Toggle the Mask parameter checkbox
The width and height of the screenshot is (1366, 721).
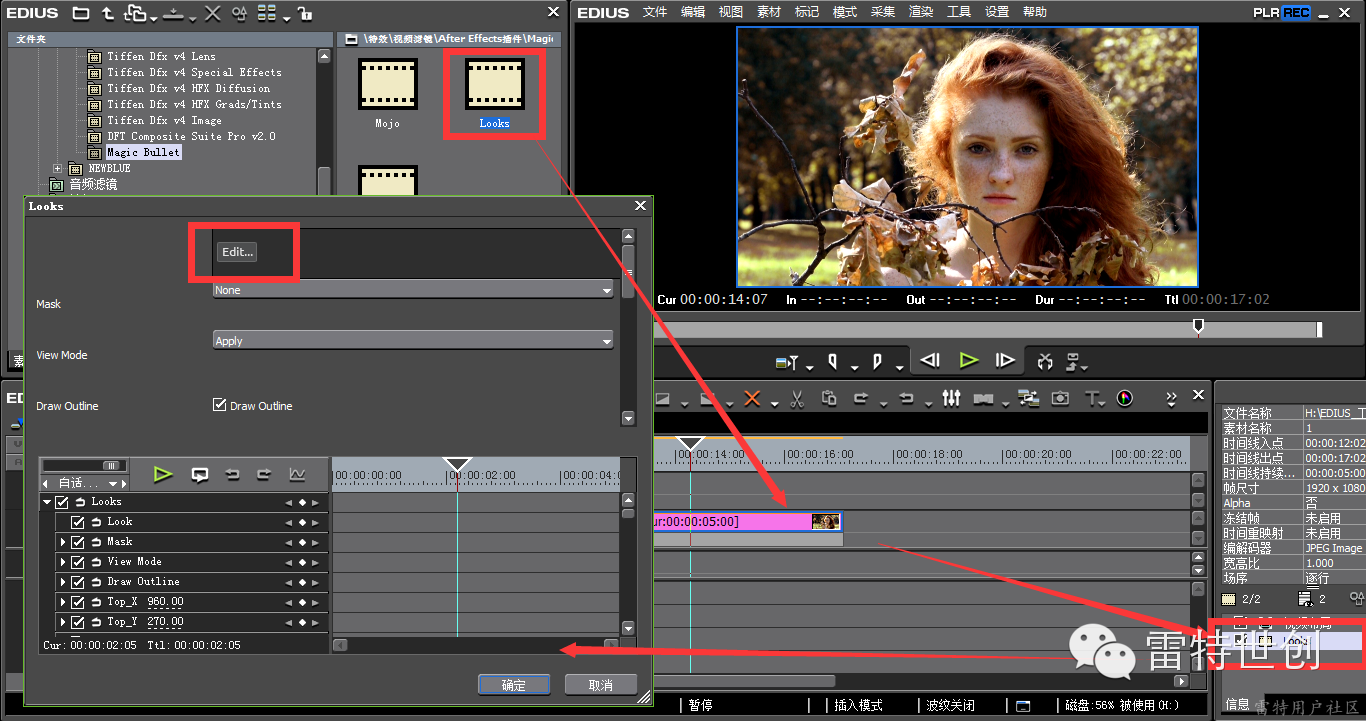[x=78, y=542]
